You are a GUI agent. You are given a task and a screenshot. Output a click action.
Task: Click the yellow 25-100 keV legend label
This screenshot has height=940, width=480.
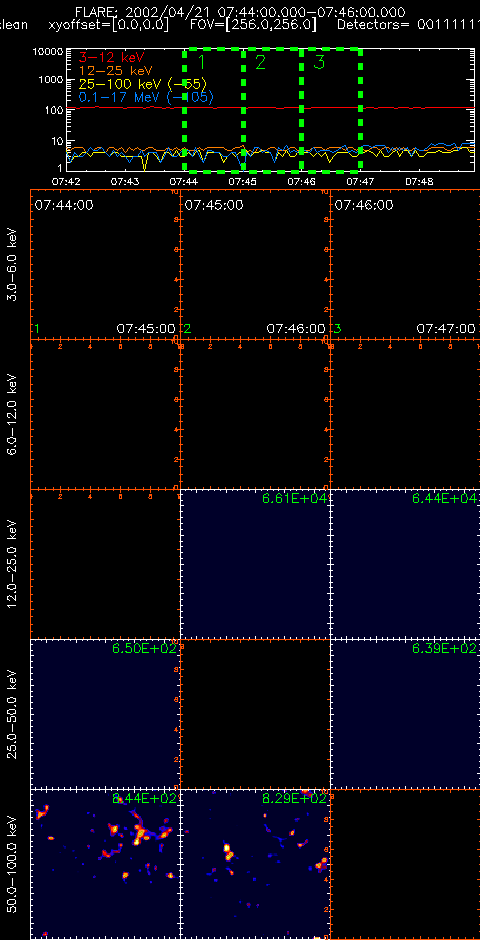143,83
